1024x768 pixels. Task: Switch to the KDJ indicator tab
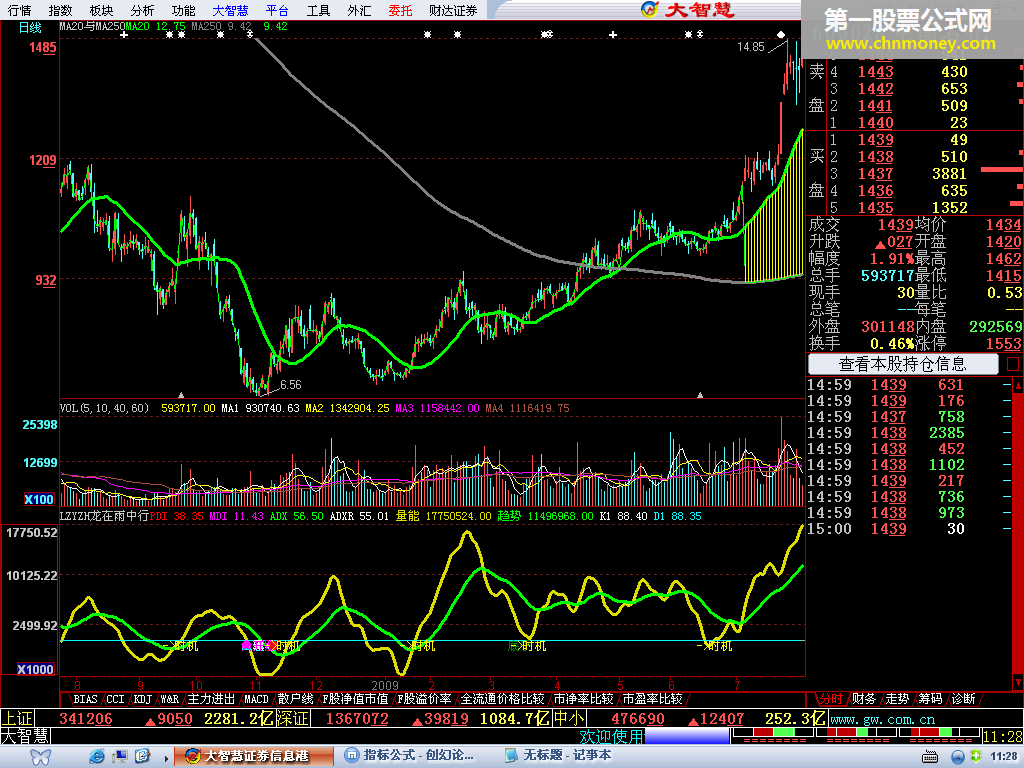[x=142, y=699]
